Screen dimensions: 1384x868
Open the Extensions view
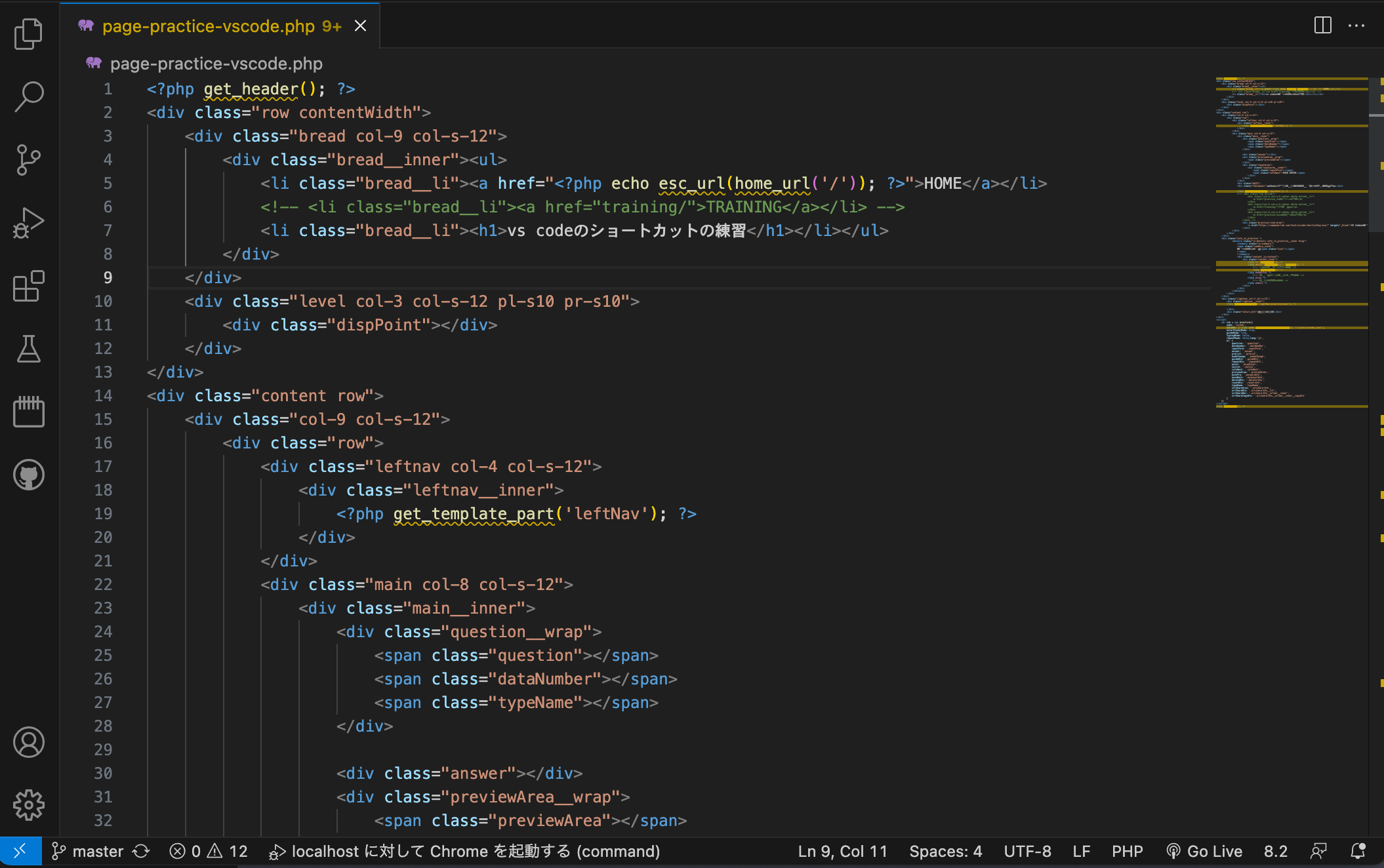click(x=29, y=286)
